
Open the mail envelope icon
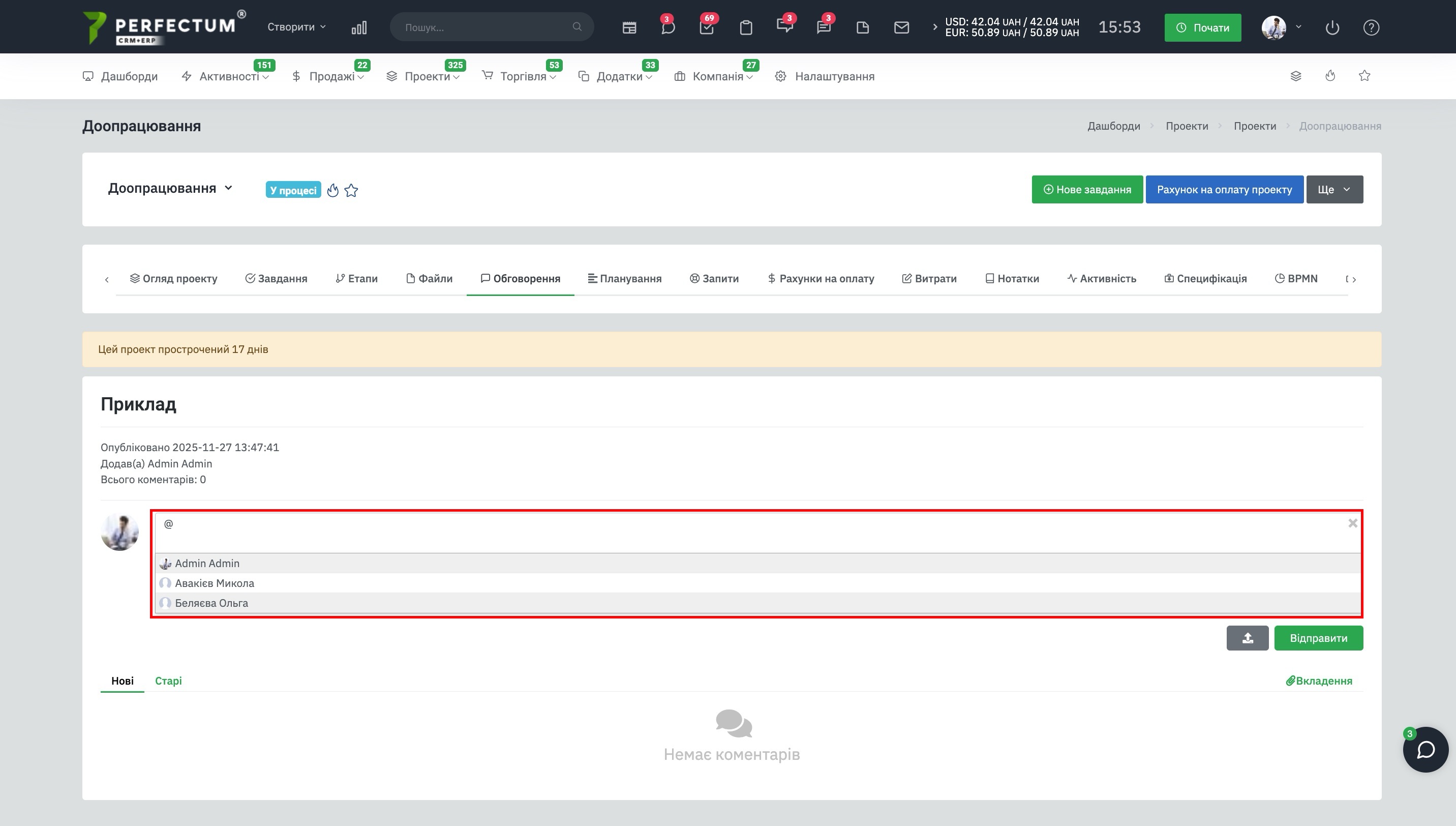(901, 27)
